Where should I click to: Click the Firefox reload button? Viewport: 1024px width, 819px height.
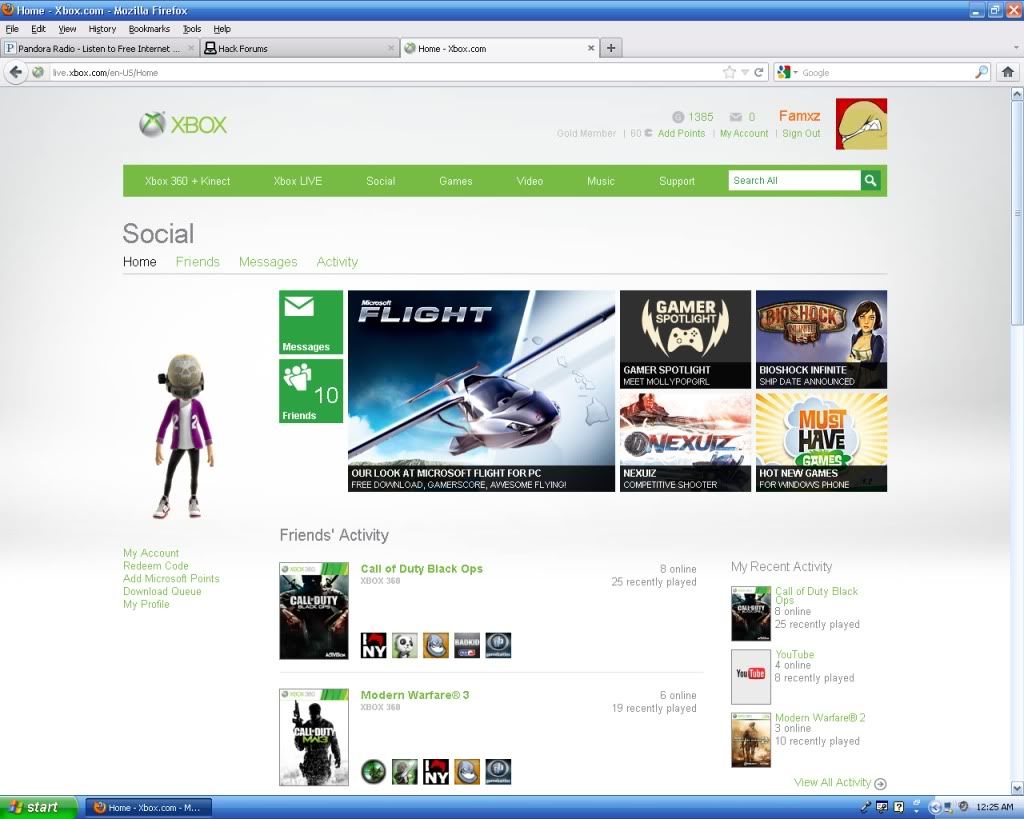pyautogui.click(x=759, y=72)
